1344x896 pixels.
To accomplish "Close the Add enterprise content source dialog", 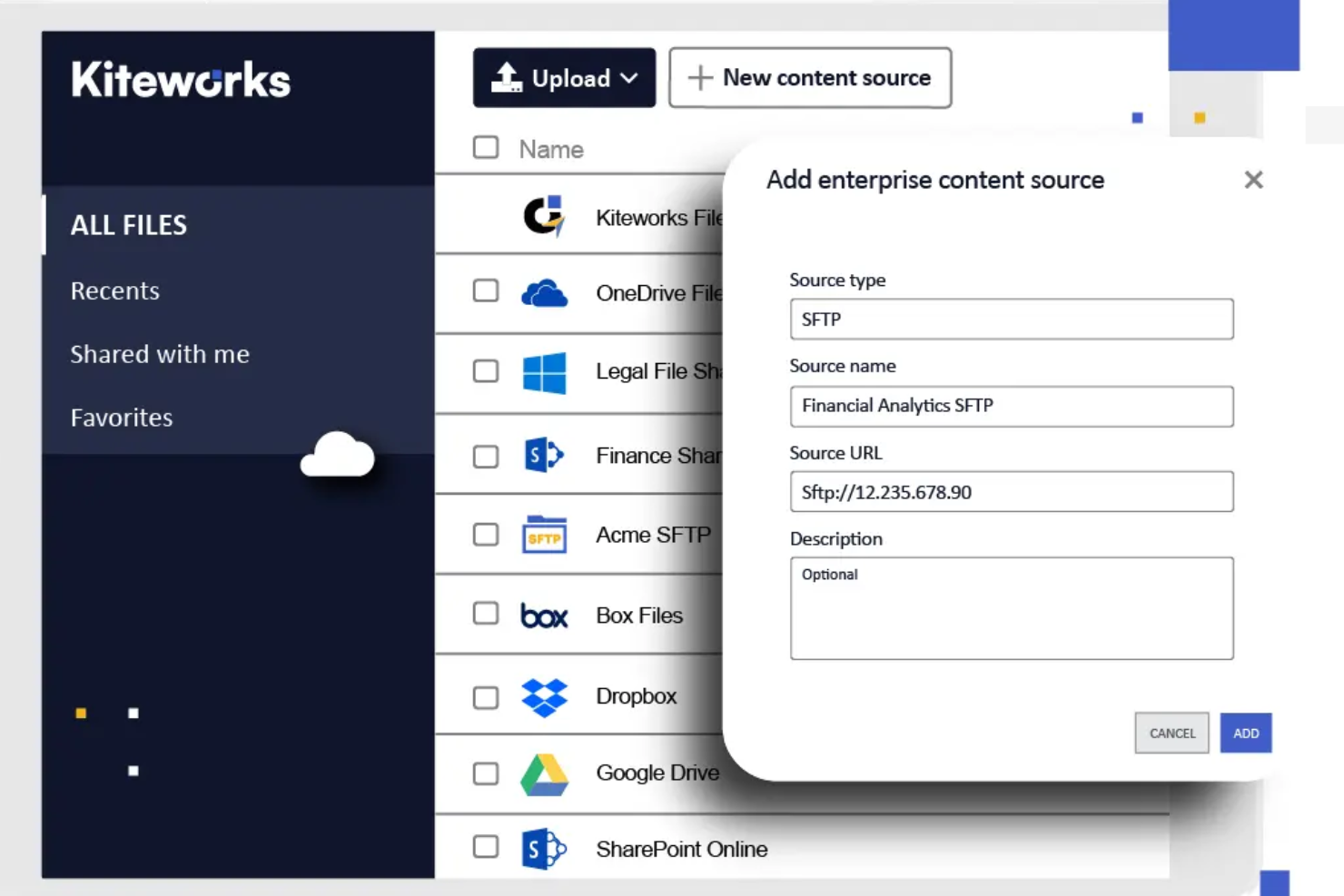I will tap(1253, 180).
